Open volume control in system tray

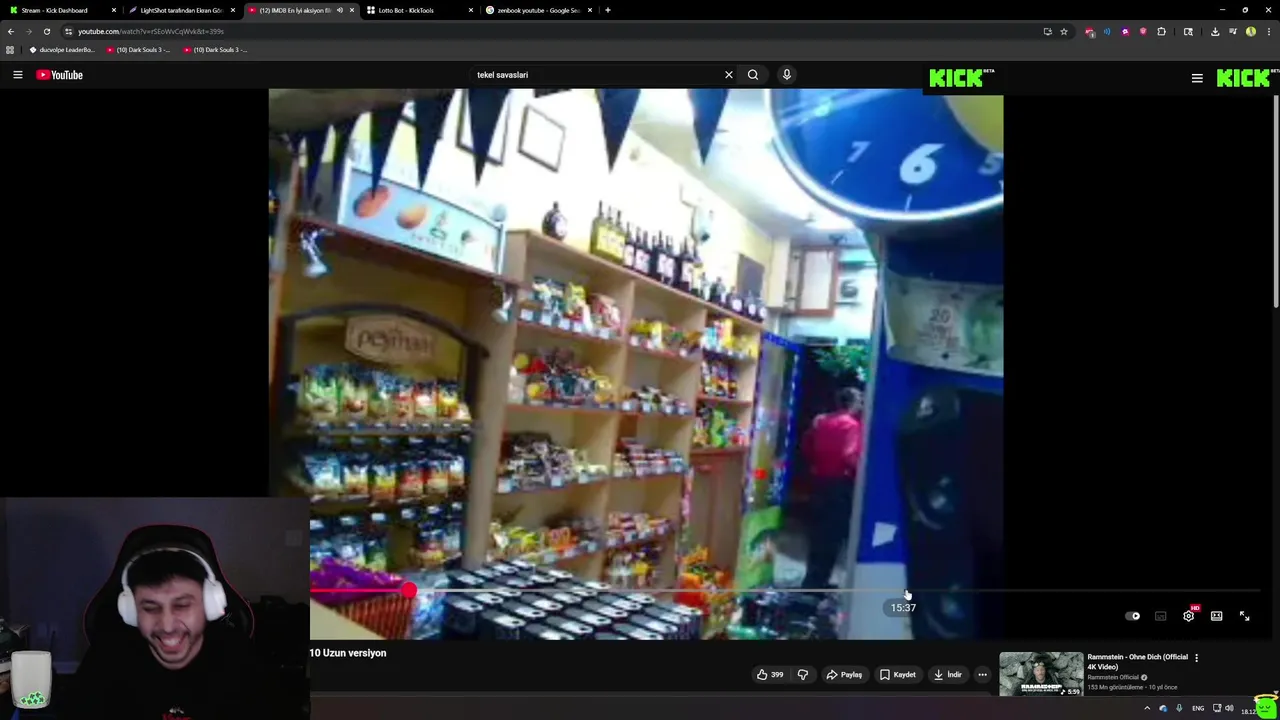click(1229, 708)
